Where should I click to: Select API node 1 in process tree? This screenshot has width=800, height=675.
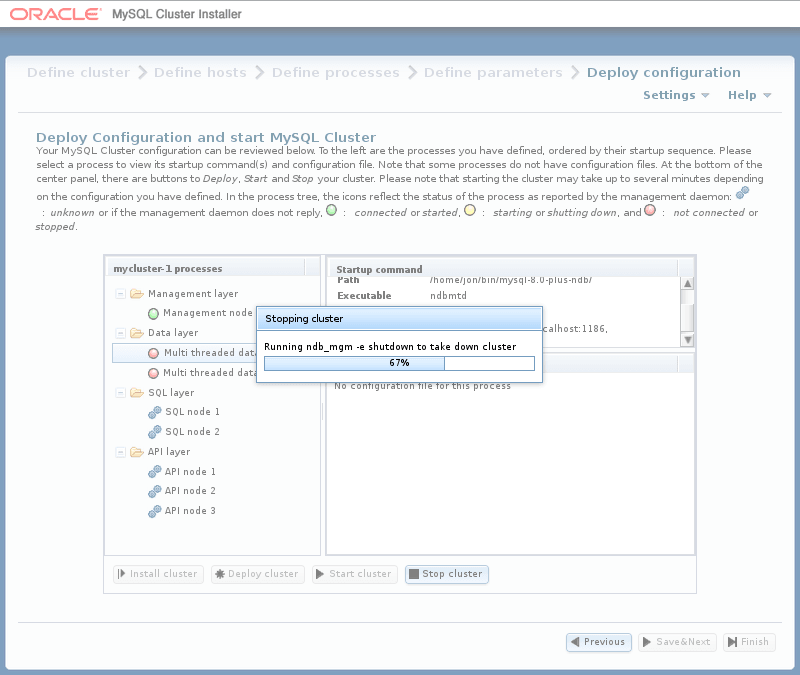190,472
